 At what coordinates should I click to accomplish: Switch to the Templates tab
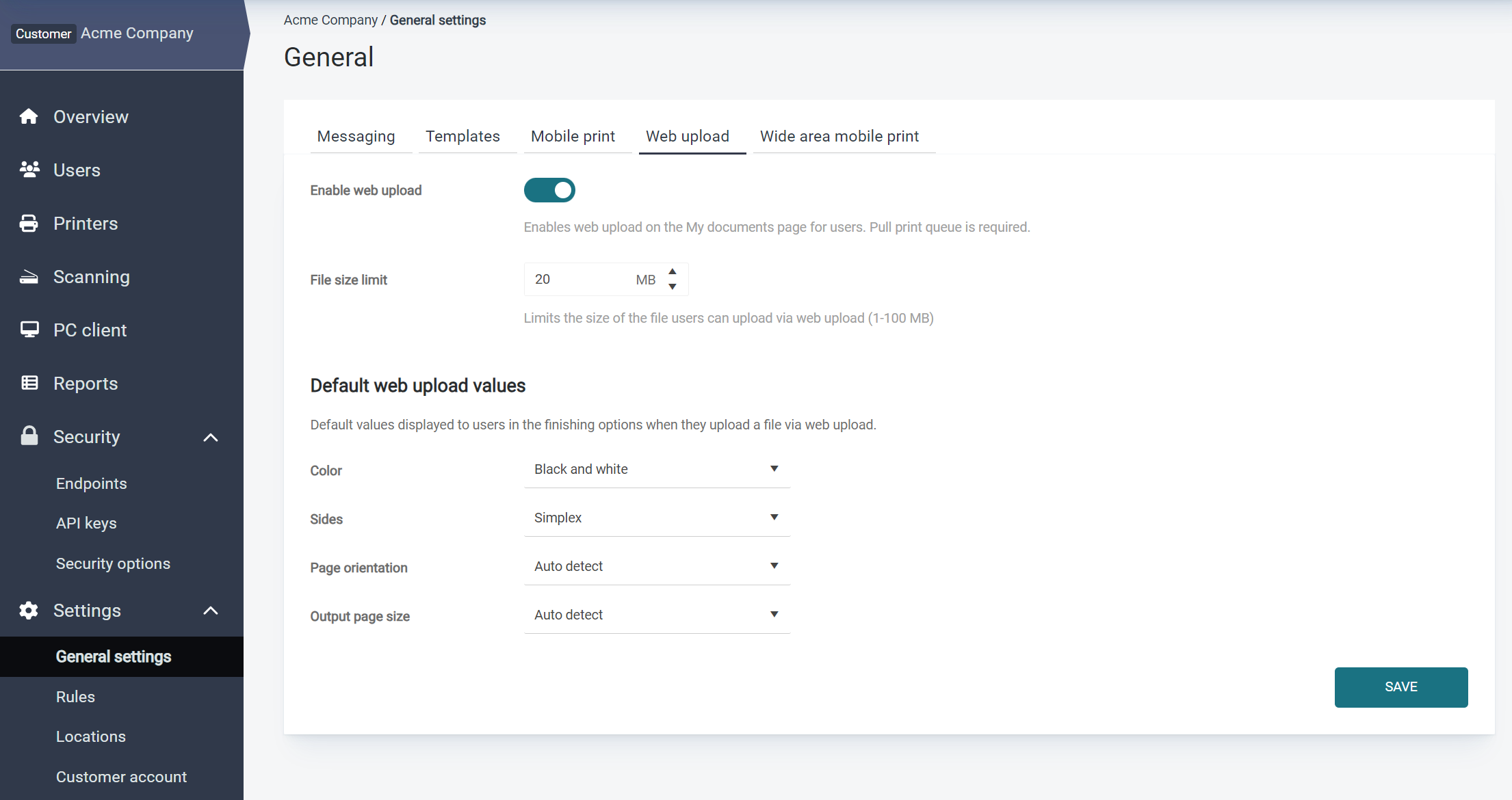(462, 136)
